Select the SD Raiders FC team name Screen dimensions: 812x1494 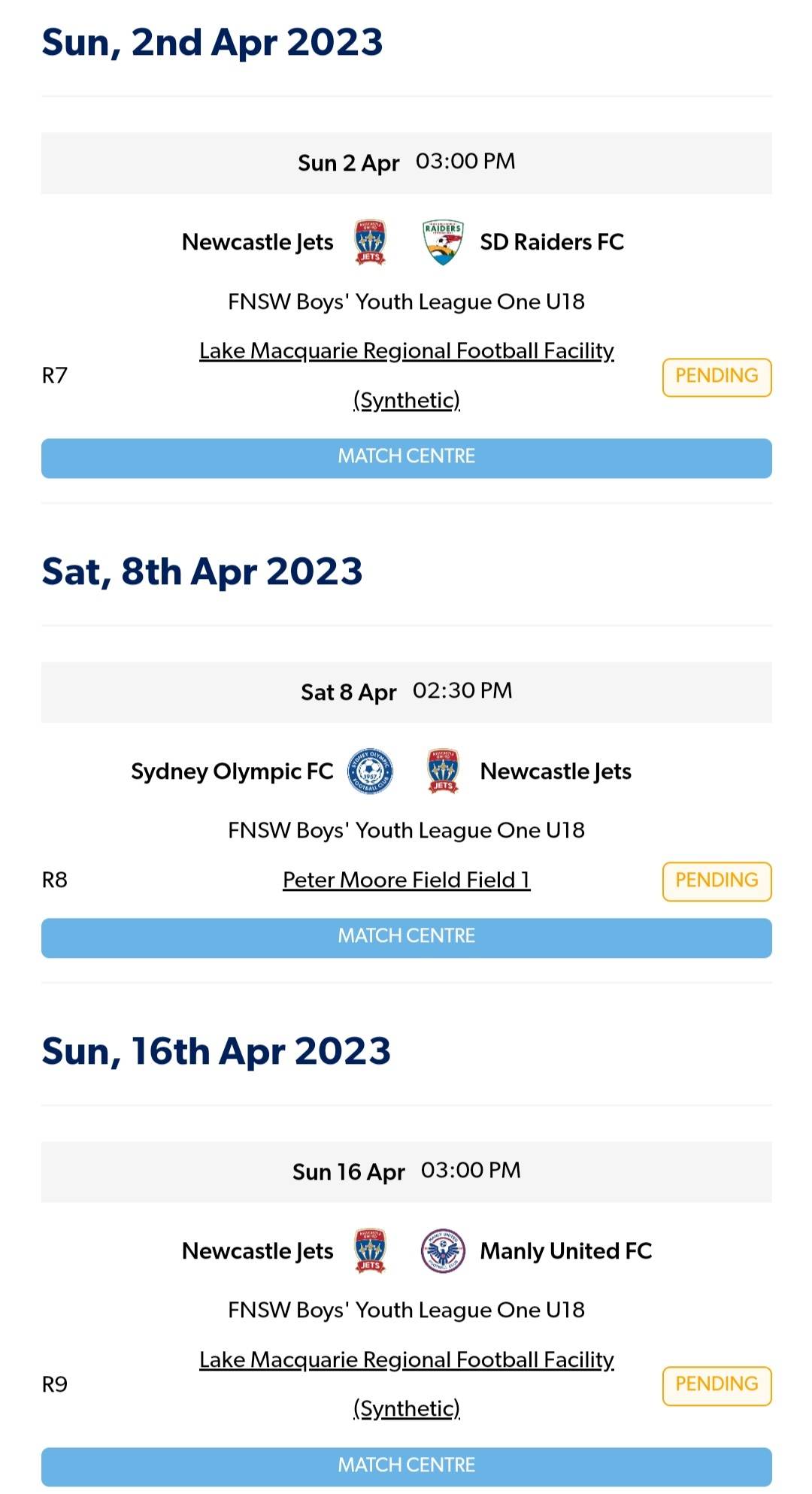tap(552, 242)
